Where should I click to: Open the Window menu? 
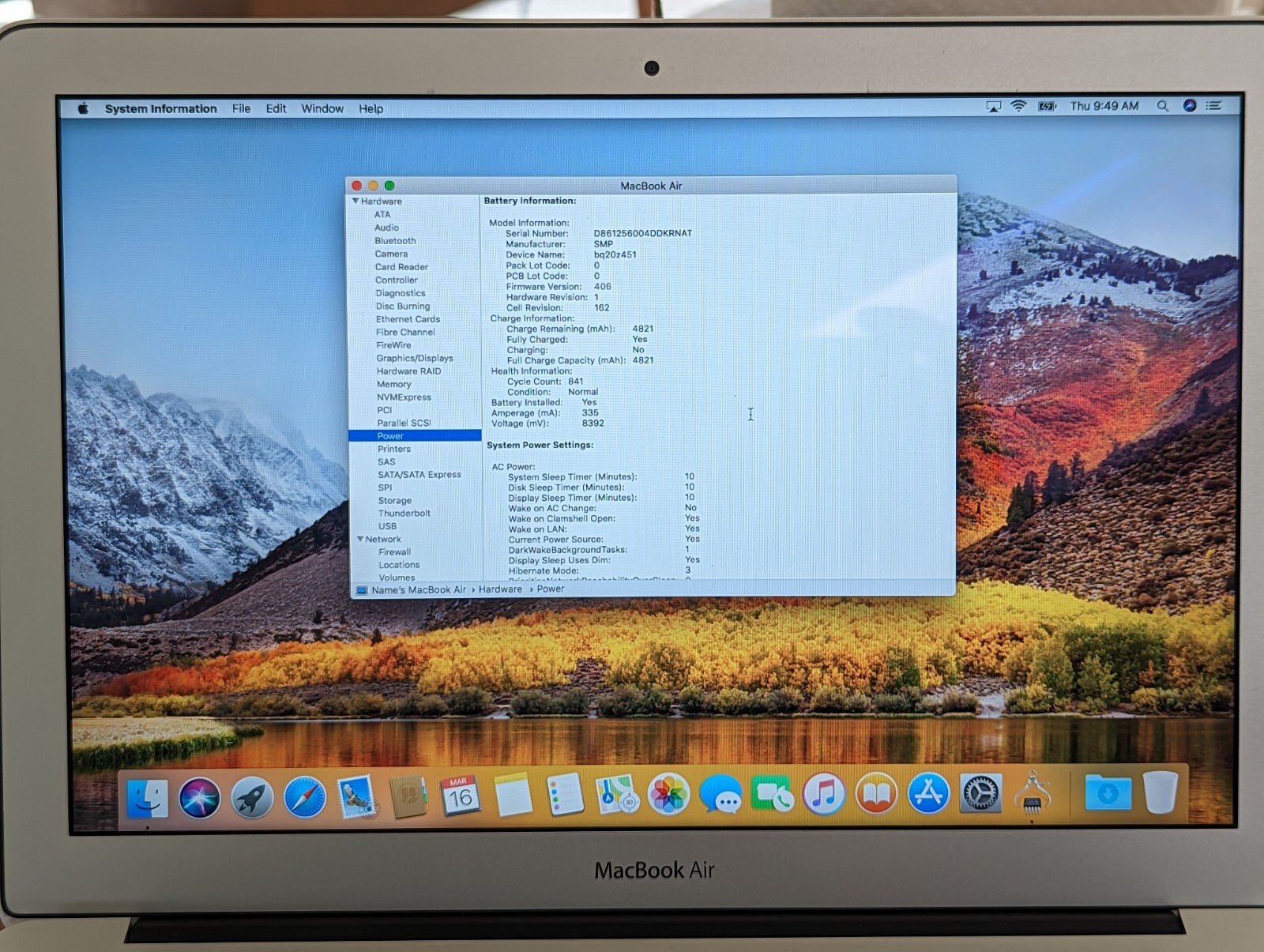pyautogui.click(x=322, y=109)
